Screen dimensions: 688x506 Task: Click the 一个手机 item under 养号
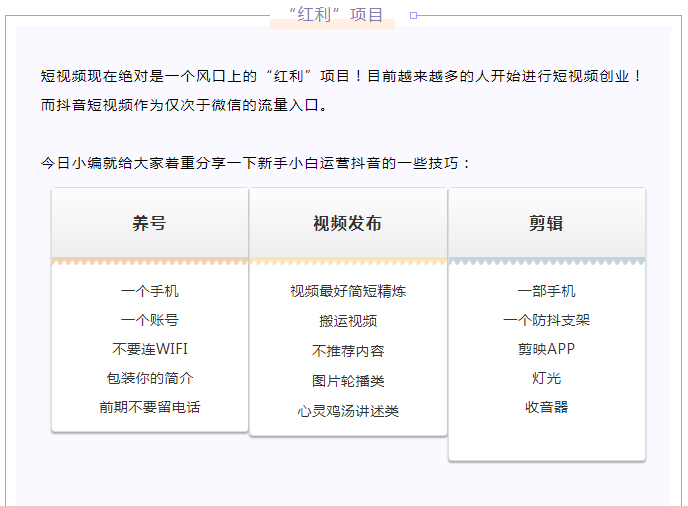tap(150, 291)
